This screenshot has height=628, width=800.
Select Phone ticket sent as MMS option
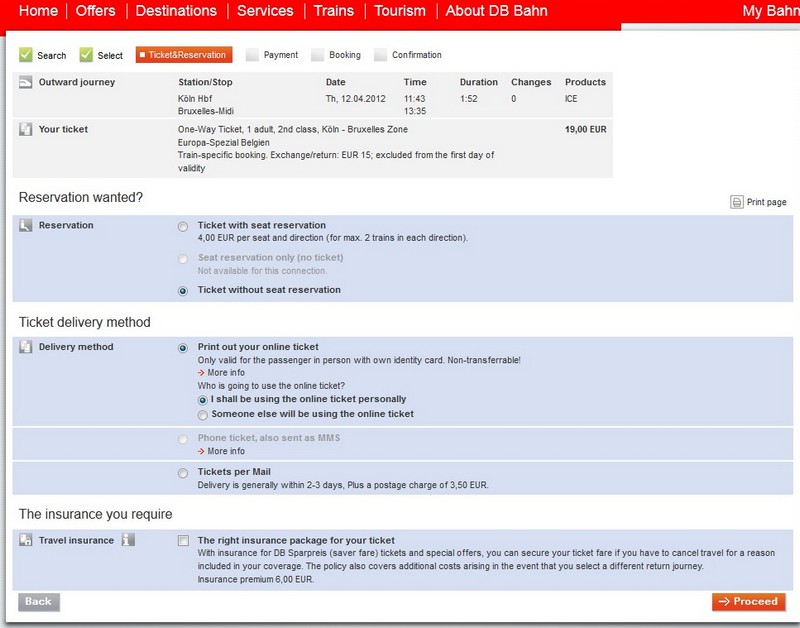click(x=183, y=439)
